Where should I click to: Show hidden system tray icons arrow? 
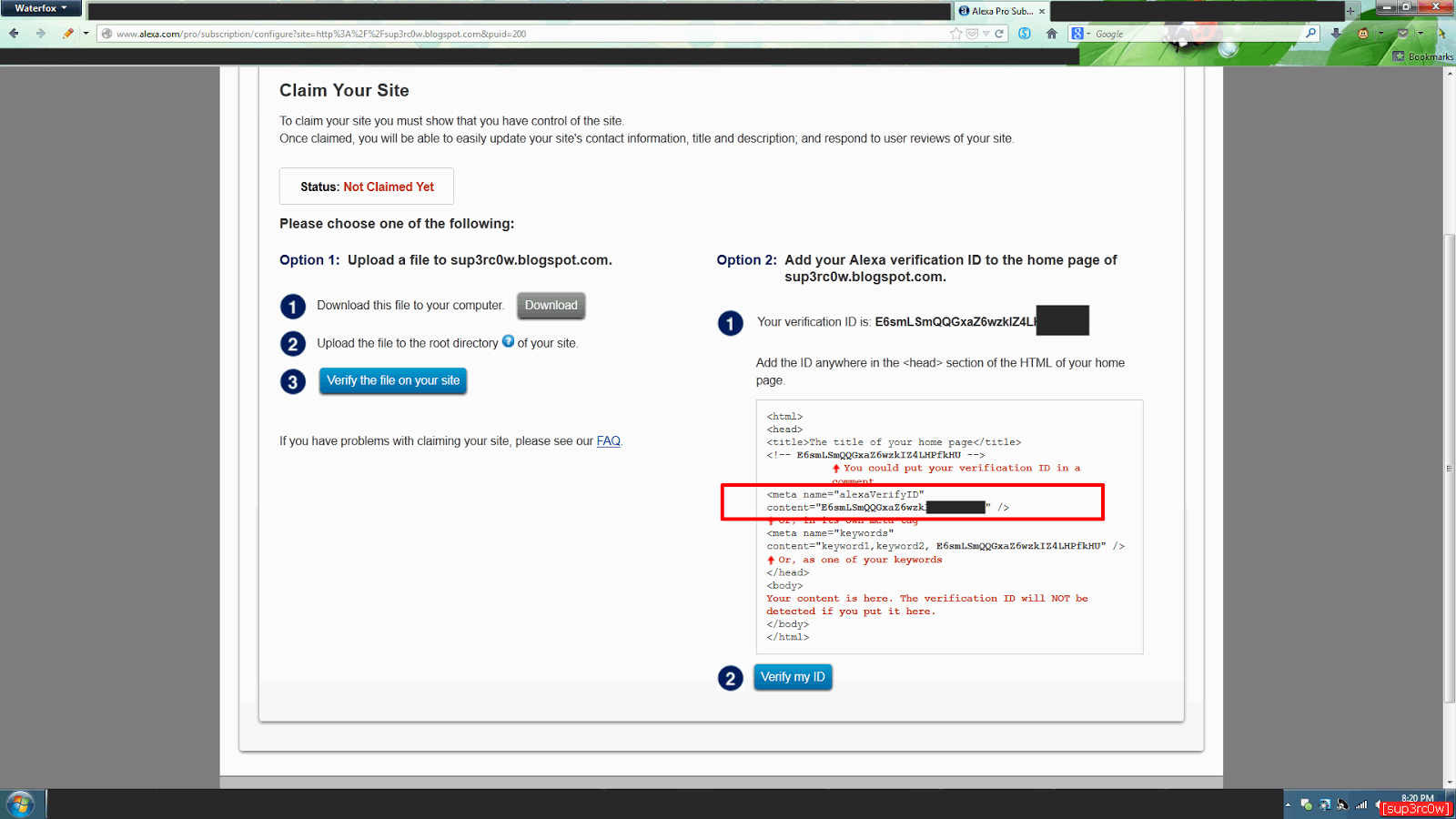pos(1288,804)
